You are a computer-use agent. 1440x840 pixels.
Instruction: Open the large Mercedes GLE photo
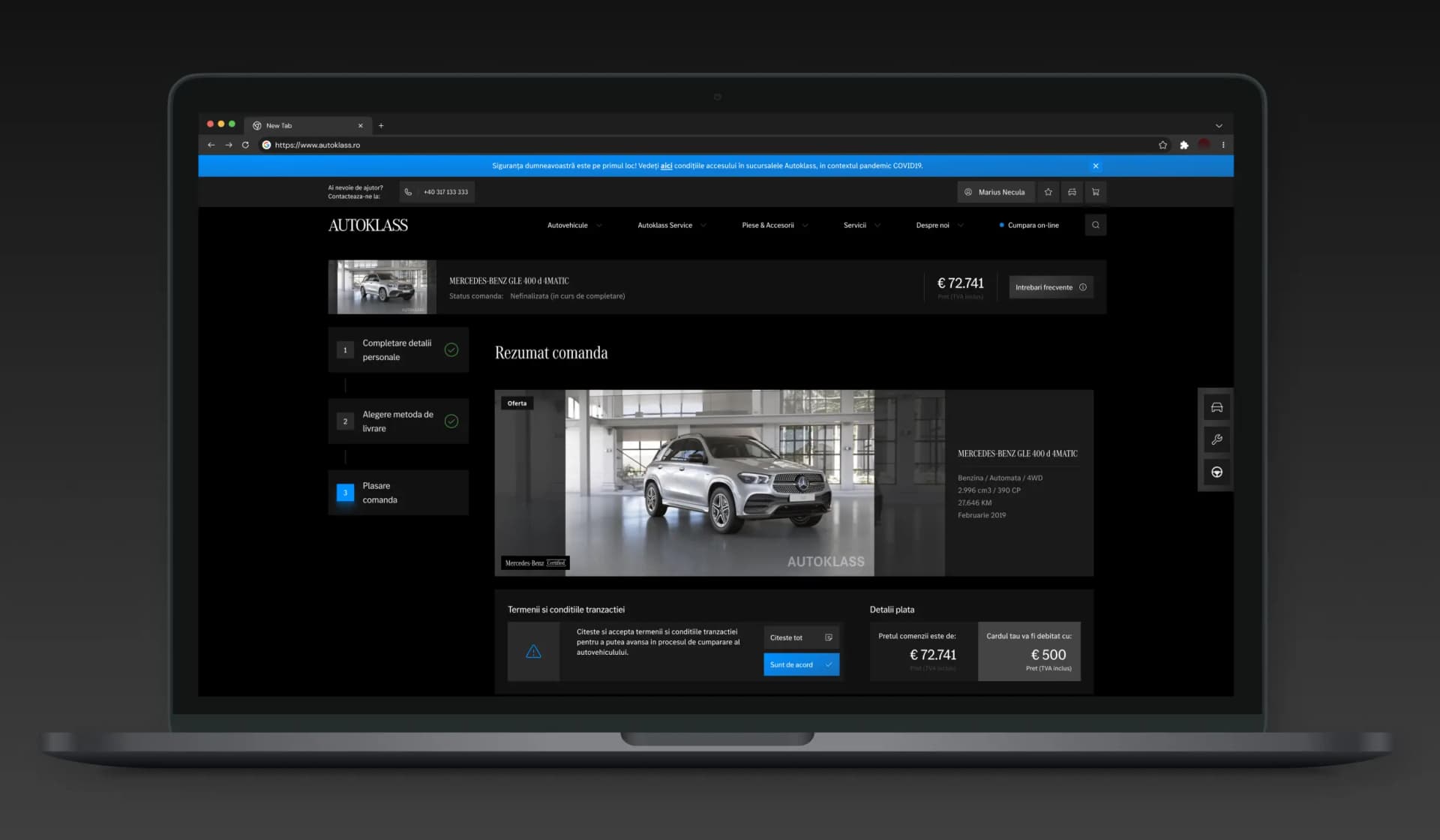[x=720, y=483]
